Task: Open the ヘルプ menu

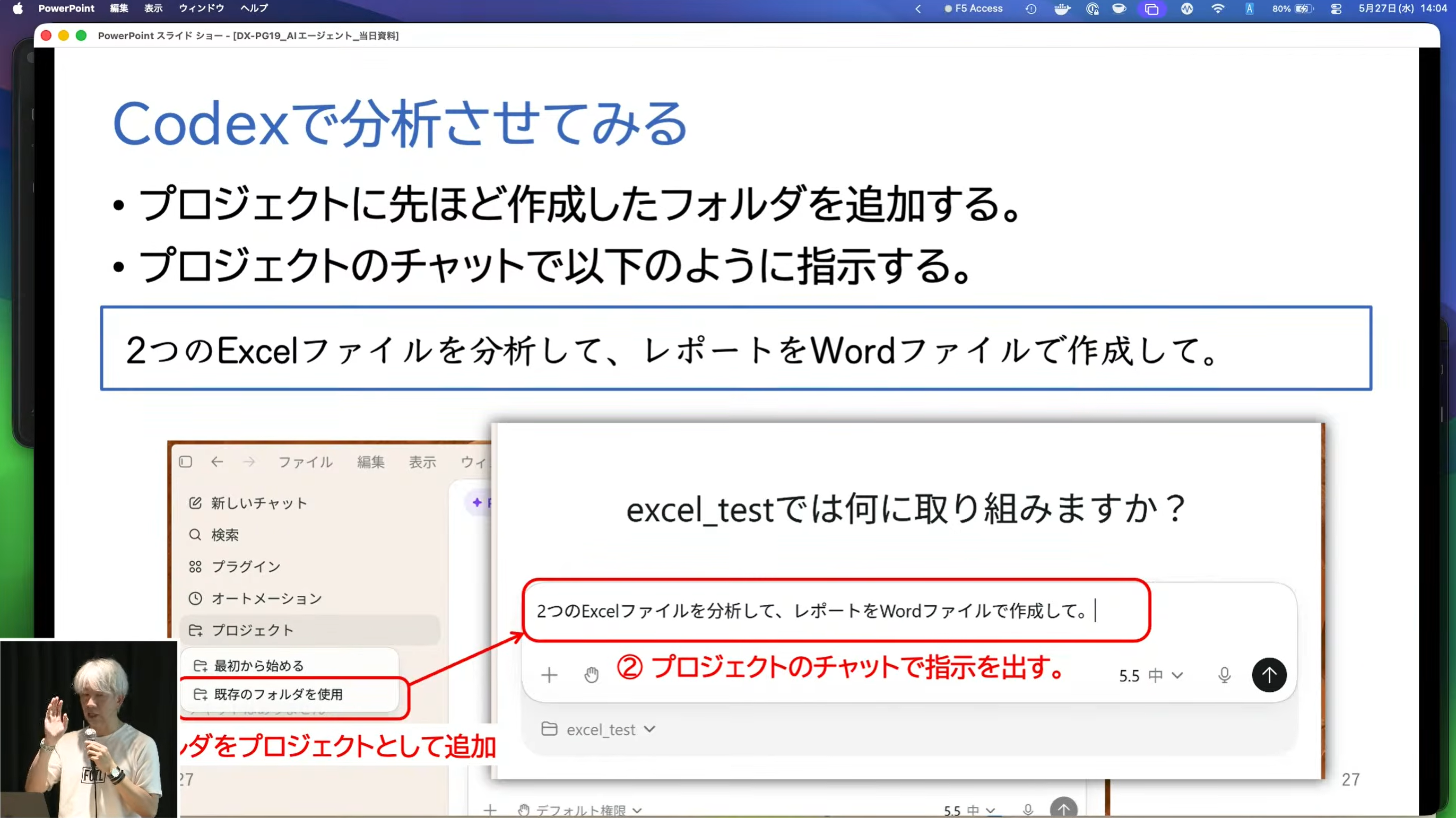Action: tap(254, 8)
